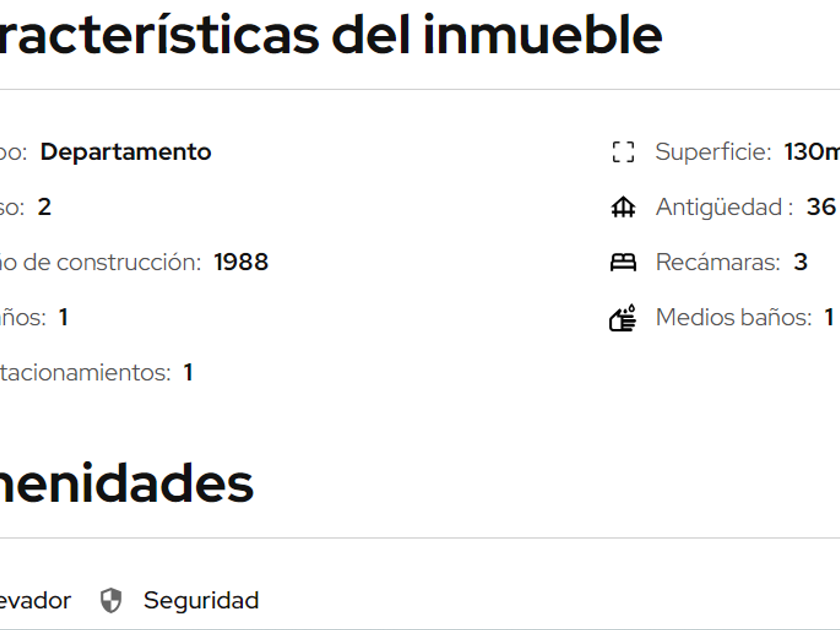Click the Características del inmueble heading
The height and width of the screenshot is (630, 840).
[x=330, y=36]
